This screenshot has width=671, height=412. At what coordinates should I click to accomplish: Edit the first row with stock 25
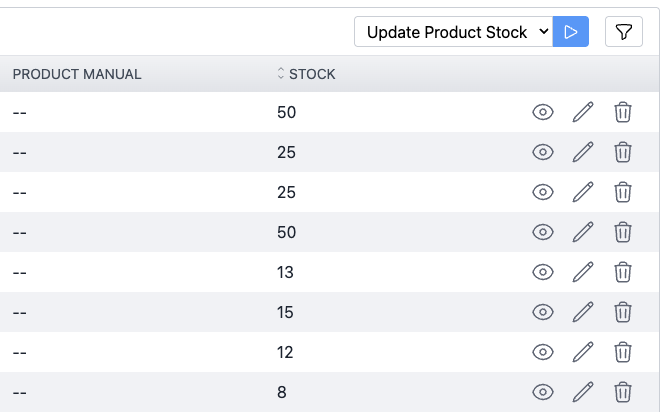pos(583,152)
